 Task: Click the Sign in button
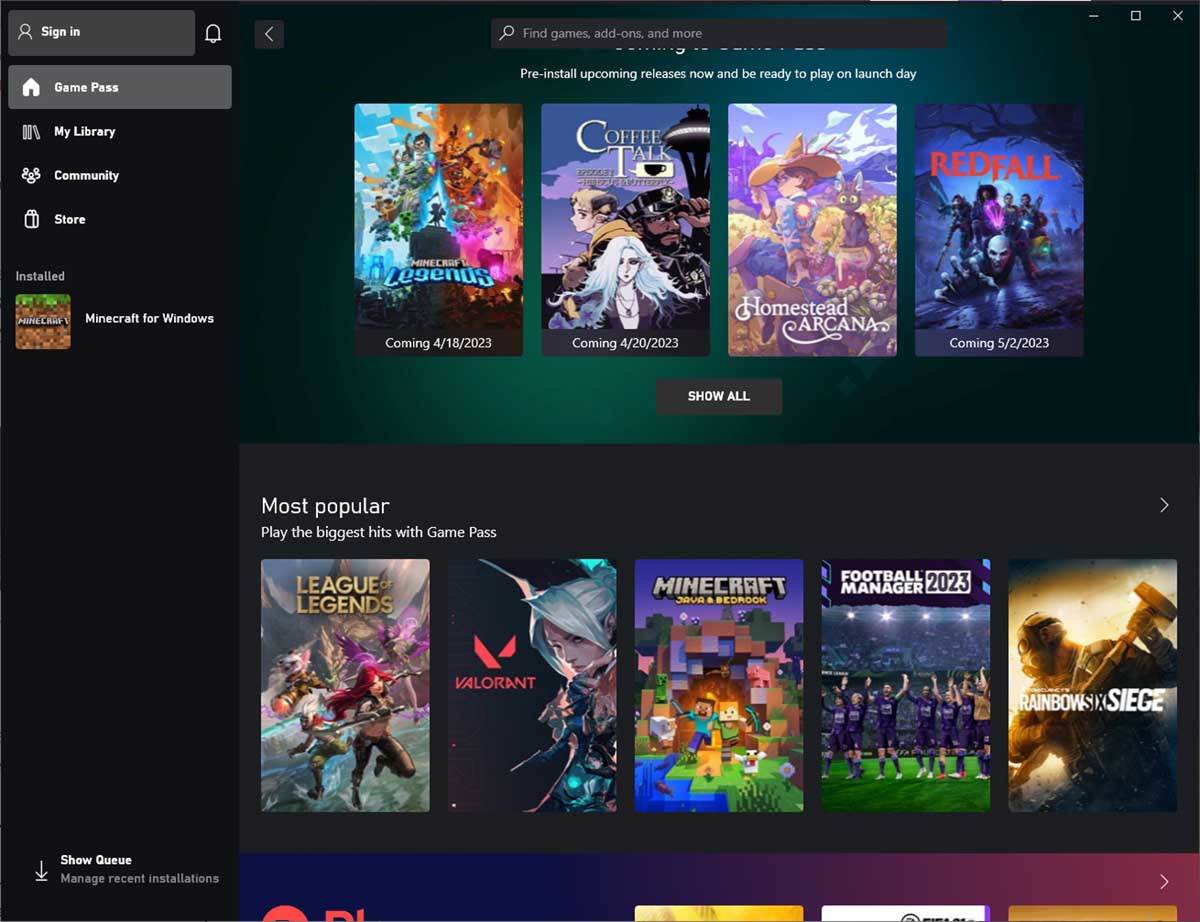coord(101,32)
